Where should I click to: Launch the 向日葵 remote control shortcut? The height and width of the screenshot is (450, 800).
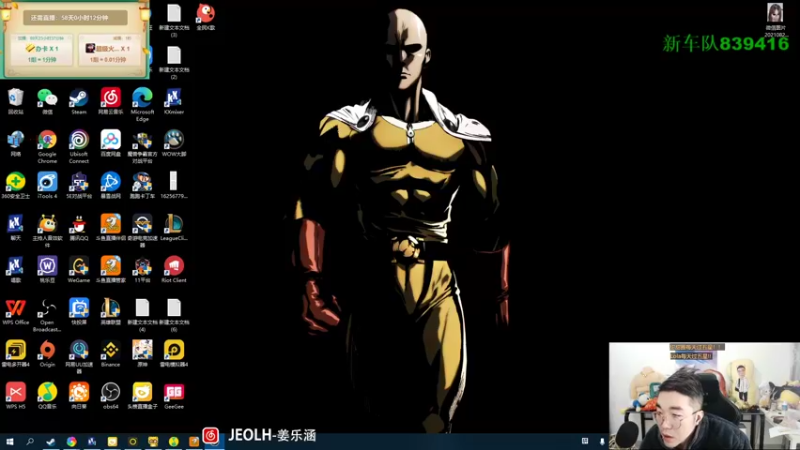pos(79,393)
